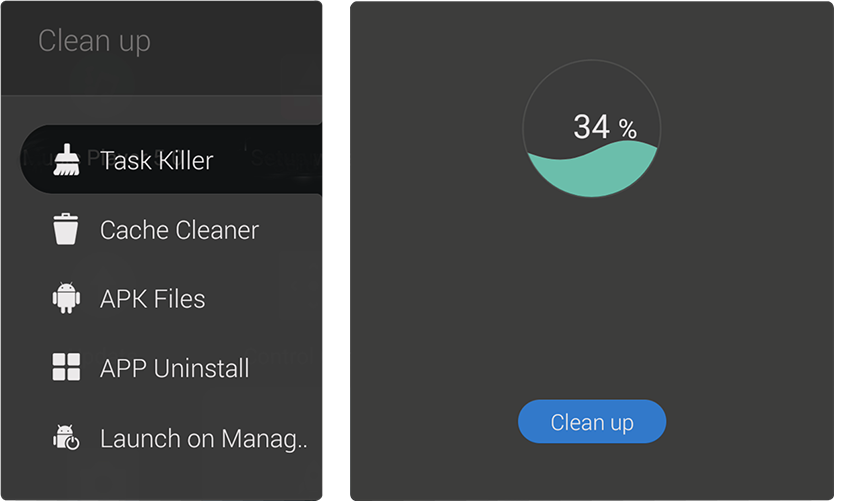Click the Cache Cleaner trash bin icon

click(66, 229)
